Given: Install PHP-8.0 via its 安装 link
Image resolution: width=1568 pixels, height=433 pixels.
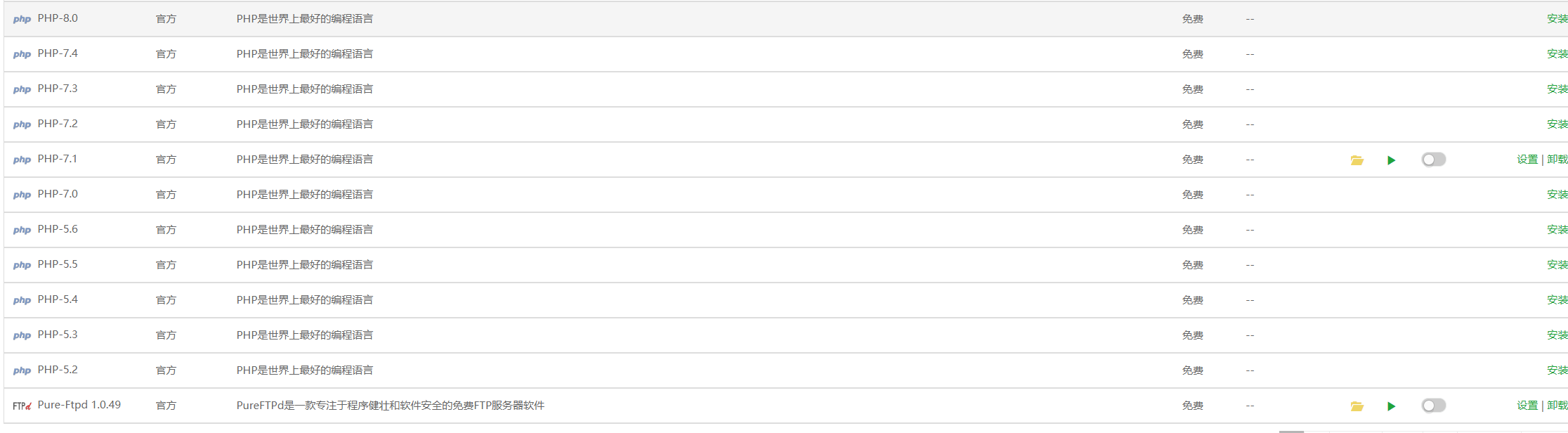Looking at the screenshot, I should pyautogui.click(x=1557, y=19).
